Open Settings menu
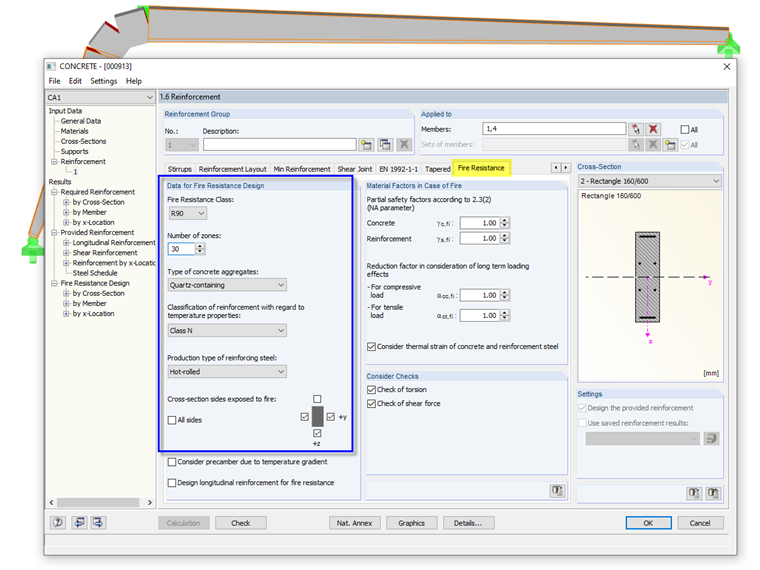Image resolution: width=760 pixels, height=570 pixels. (104, 81)
